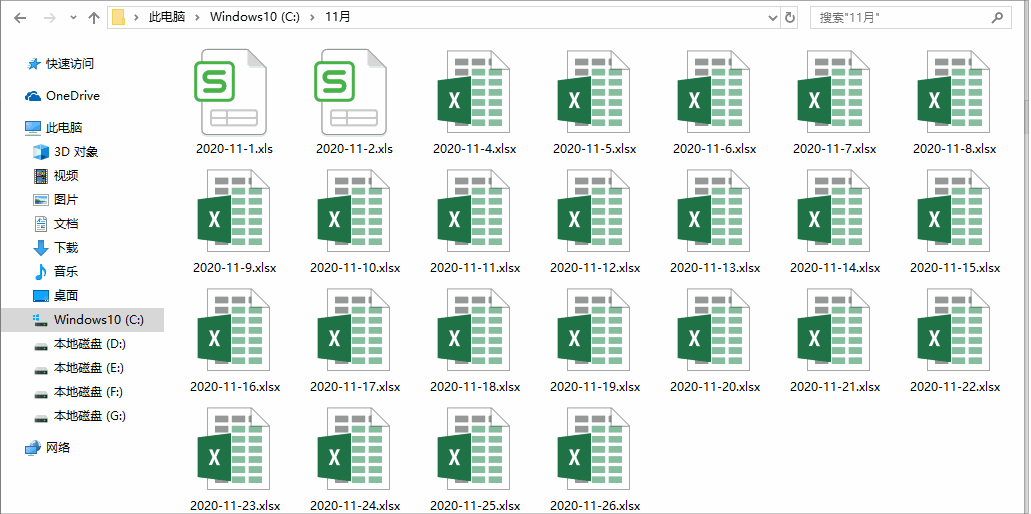1031x514 pixels.
Task: Open 下载 folder in sidebar
Action: click(56, 248)
